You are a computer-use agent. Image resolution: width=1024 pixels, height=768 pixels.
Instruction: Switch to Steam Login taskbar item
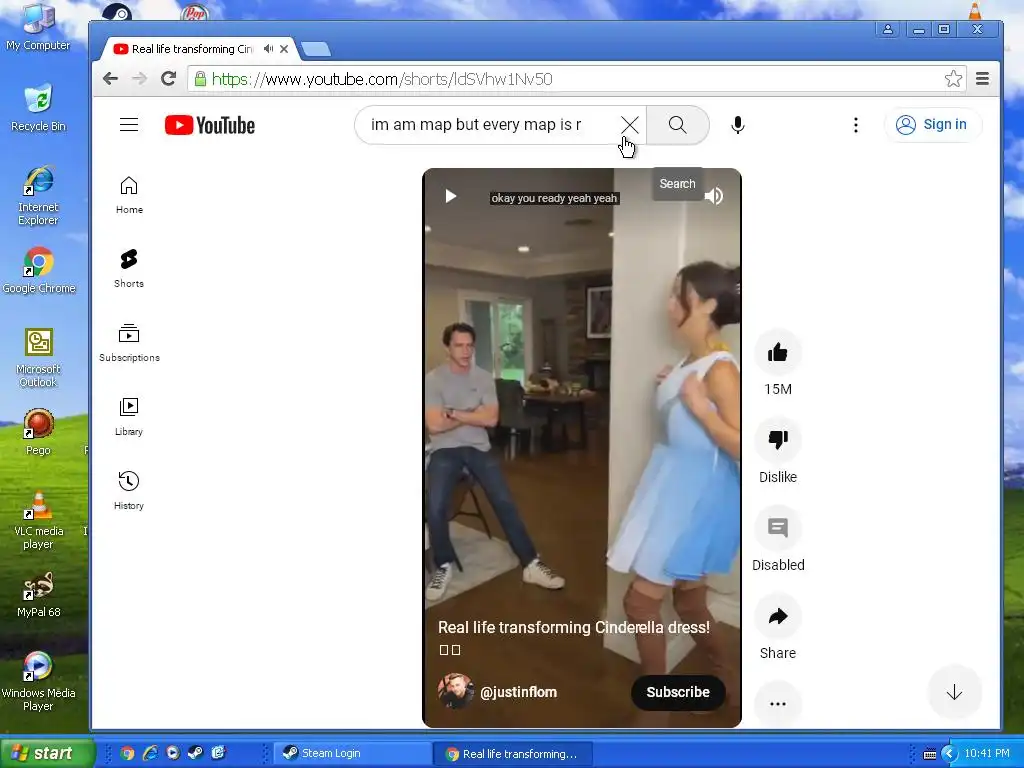point(350,753)
